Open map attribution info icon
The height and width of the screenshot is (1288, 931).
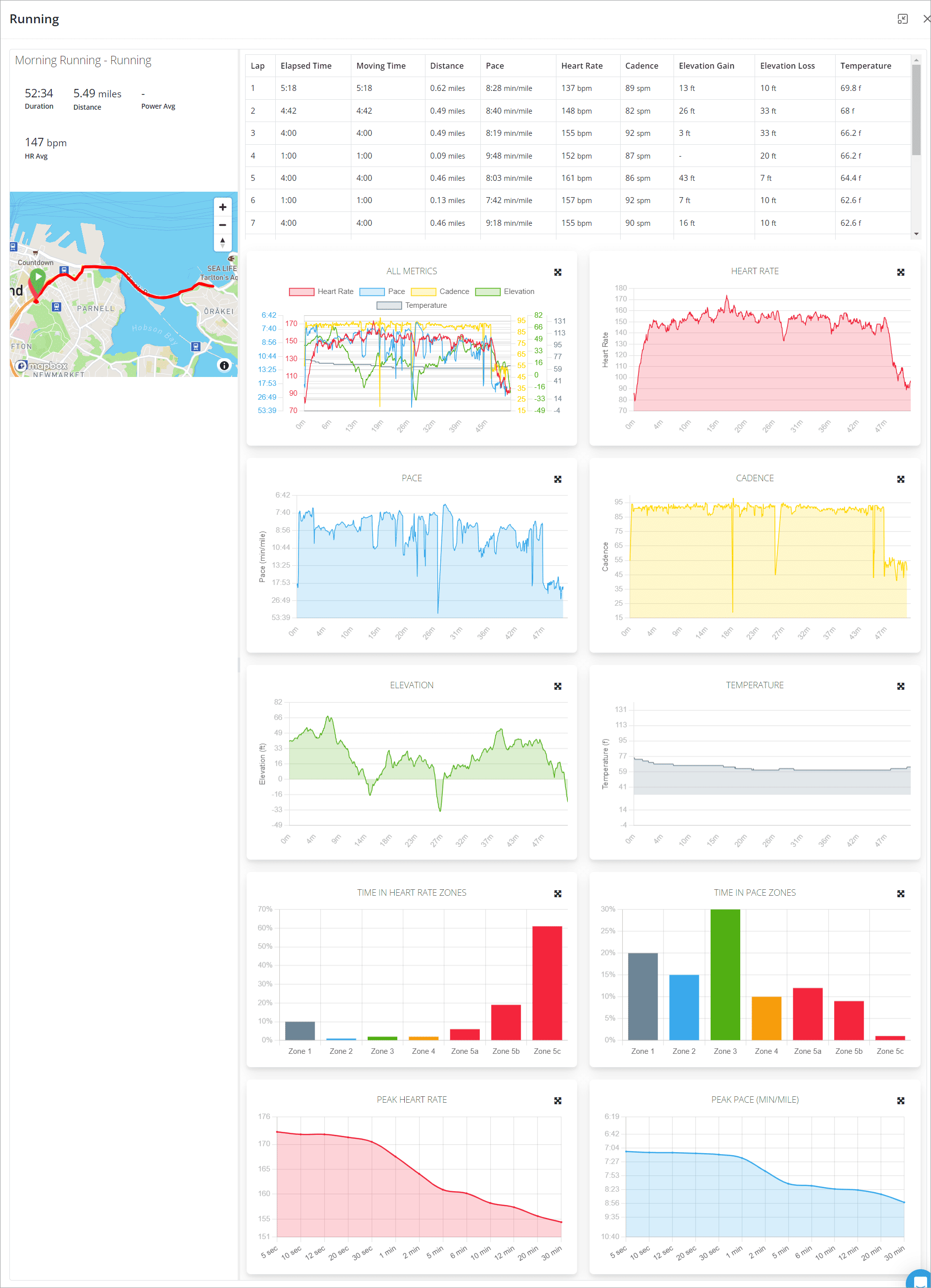click(x=224, y=365)
